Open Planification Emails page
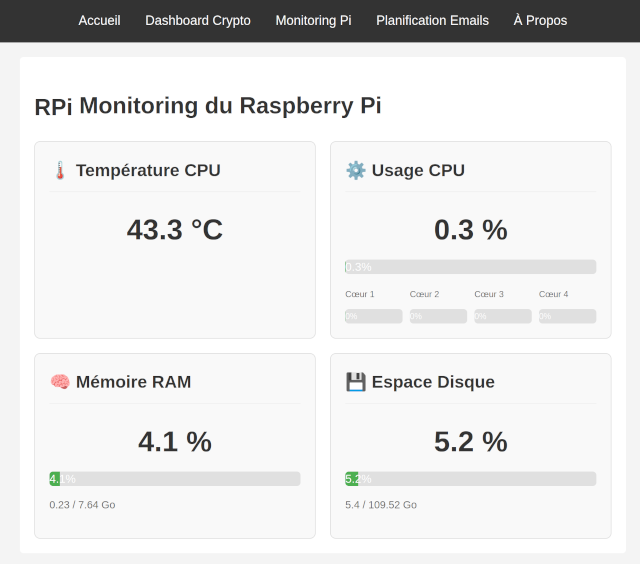 [x=432, y=20]
